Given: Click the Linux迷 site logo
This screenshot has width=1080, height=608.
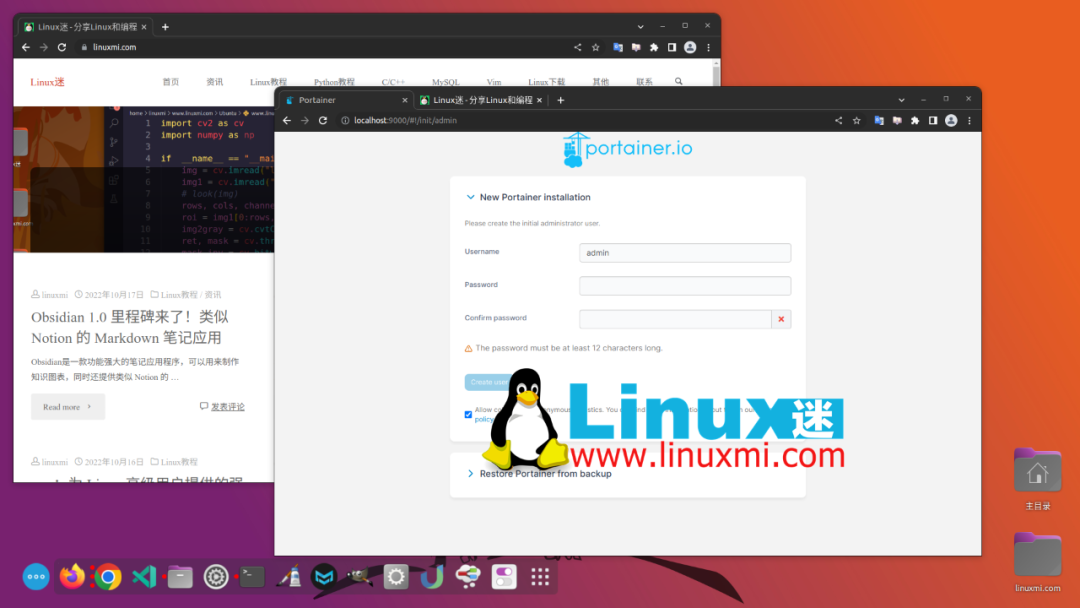Looking at the screenshot, I should click(x=48, y=82).
